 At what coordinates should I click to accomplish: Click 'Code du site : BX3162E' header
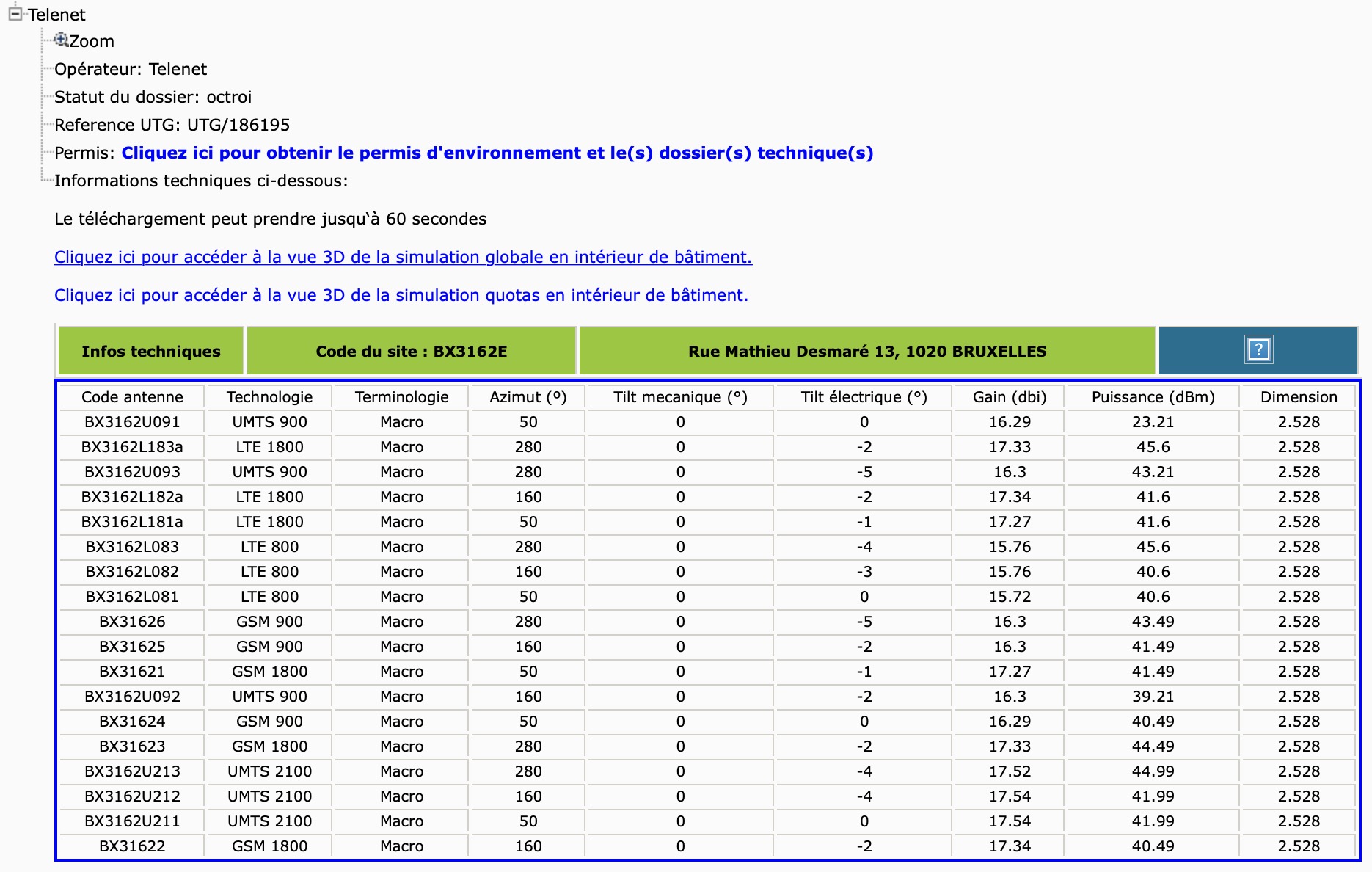pyautogui.click(x=412, y=351)
